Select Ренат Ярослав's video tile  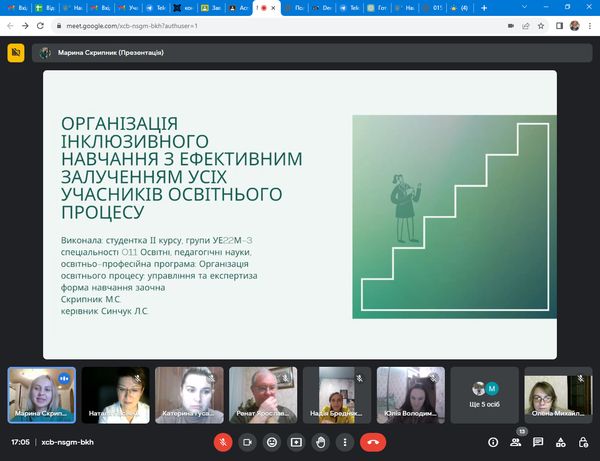263,394
